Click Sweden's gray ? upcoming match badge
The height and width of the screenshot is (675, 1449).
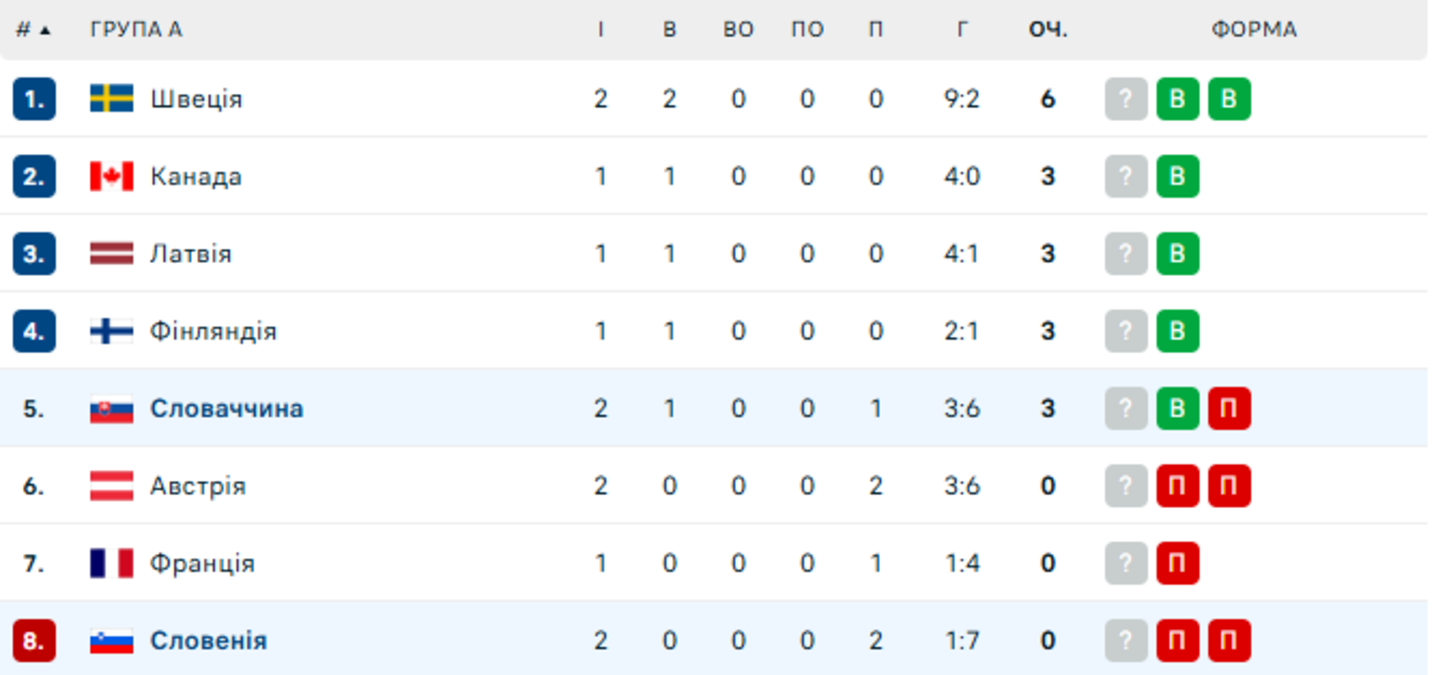coord(1126,99)
